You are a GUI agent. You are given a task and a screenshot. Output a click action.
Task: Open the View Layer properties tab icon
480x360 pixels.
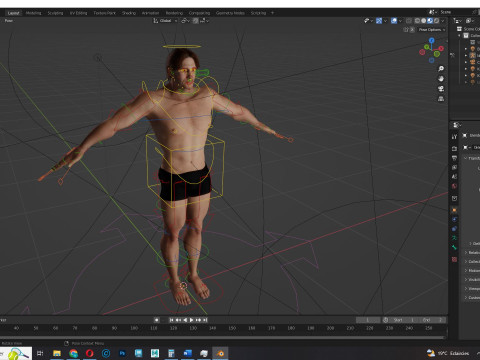[454, 167]
